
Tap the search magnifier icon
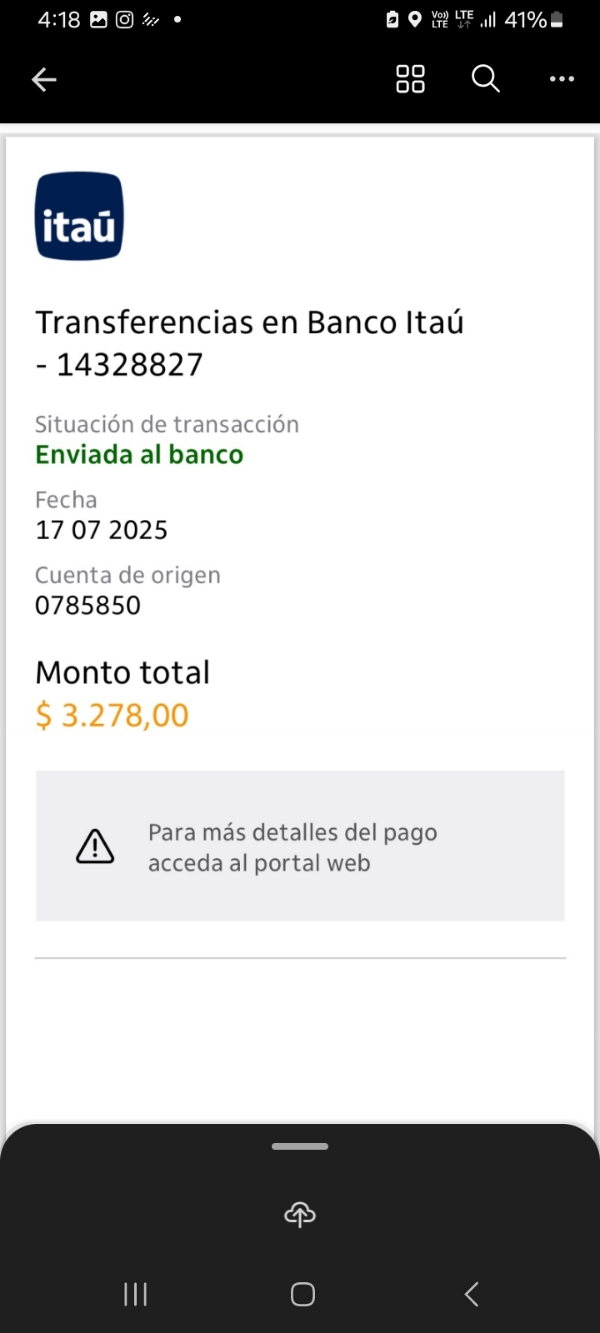pos(485,79)
